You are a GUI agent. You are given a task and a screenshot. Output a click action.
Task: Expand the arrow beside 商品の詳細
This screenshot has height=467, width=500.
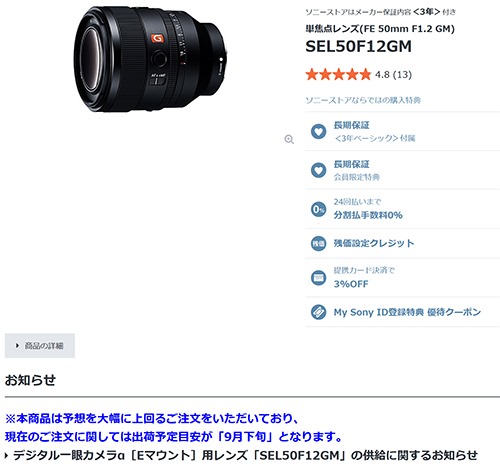pyautogui.click(x=17, y=346)
